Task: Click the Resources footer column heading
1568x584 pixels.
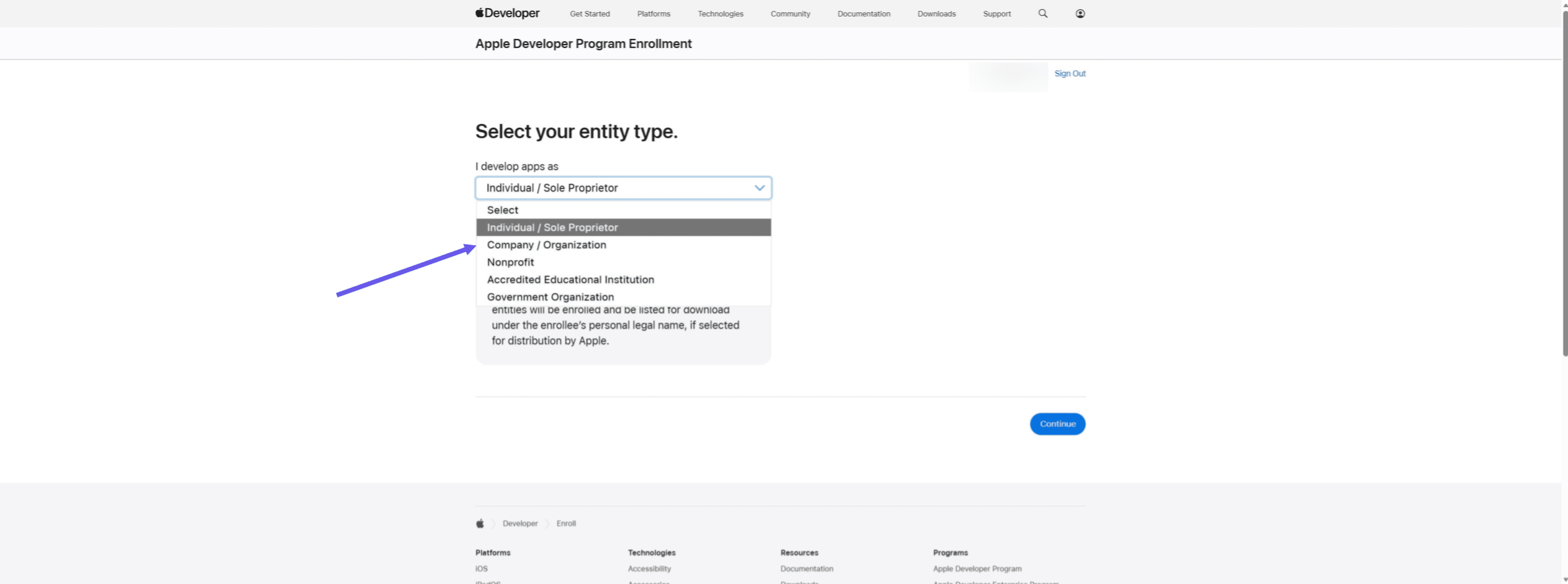Action: click(799, 553)
